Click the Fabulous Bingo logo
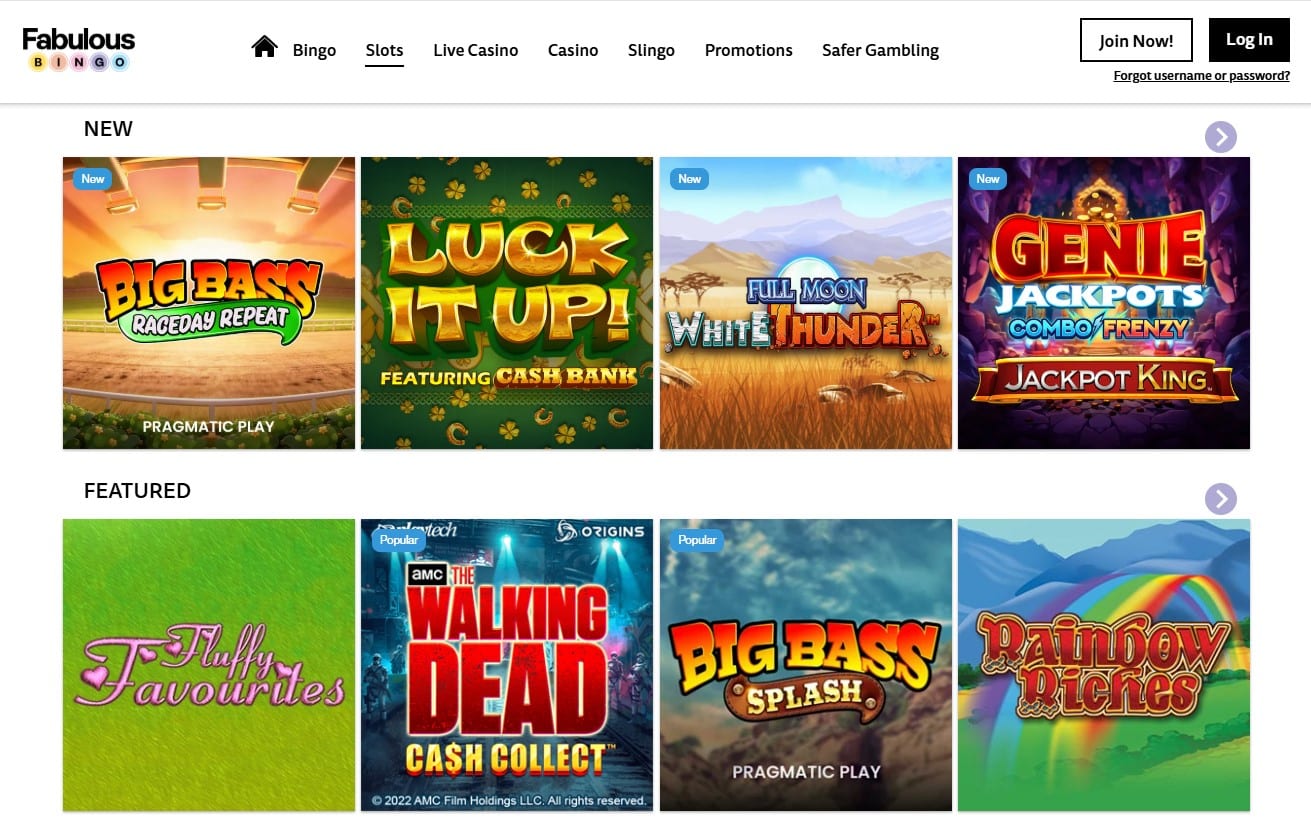1311x831 pixels. (79, 49)
